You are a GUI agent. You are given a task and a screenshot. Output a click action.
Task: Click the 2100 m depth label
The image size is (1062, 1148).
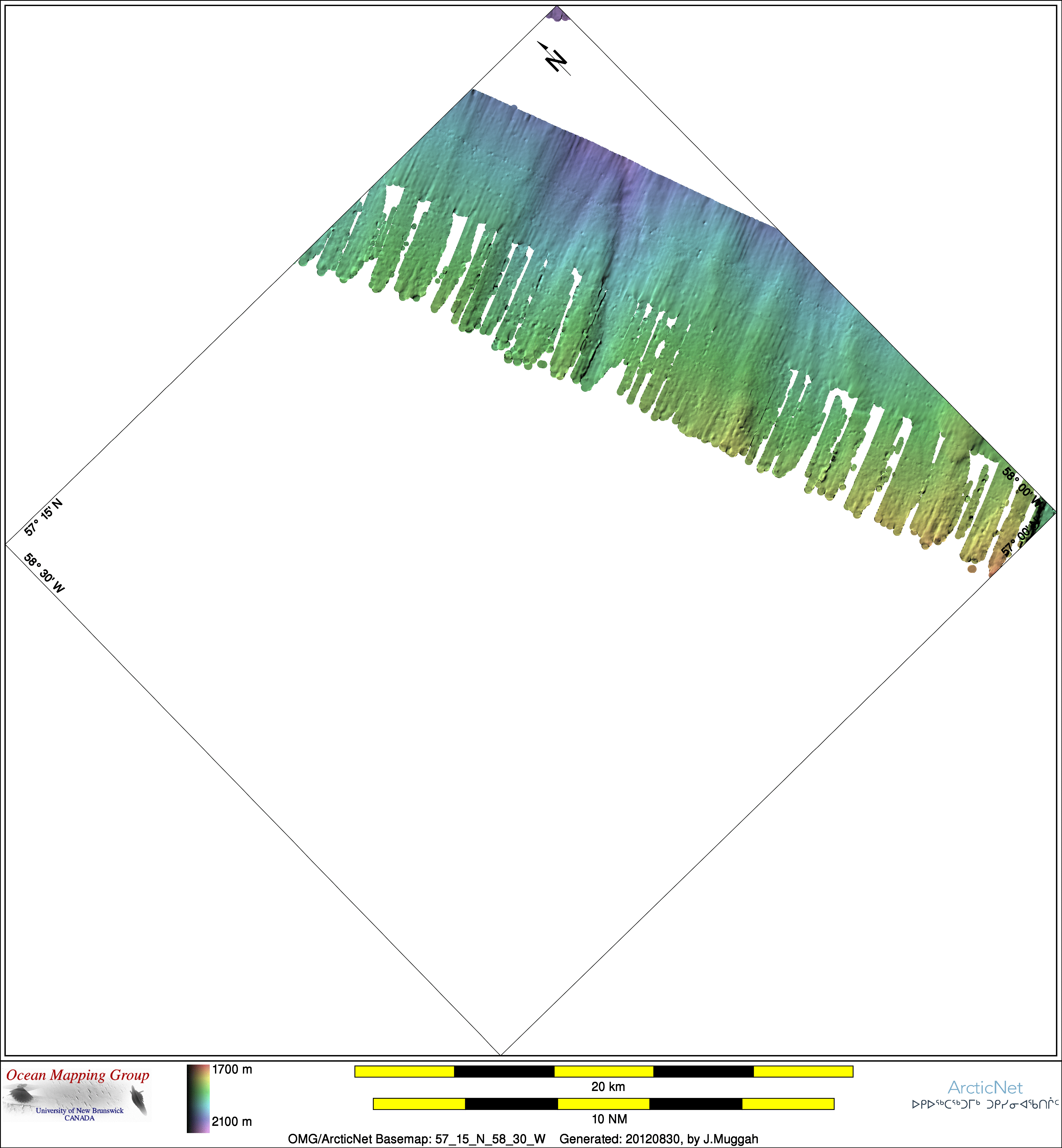point(232,1121)
